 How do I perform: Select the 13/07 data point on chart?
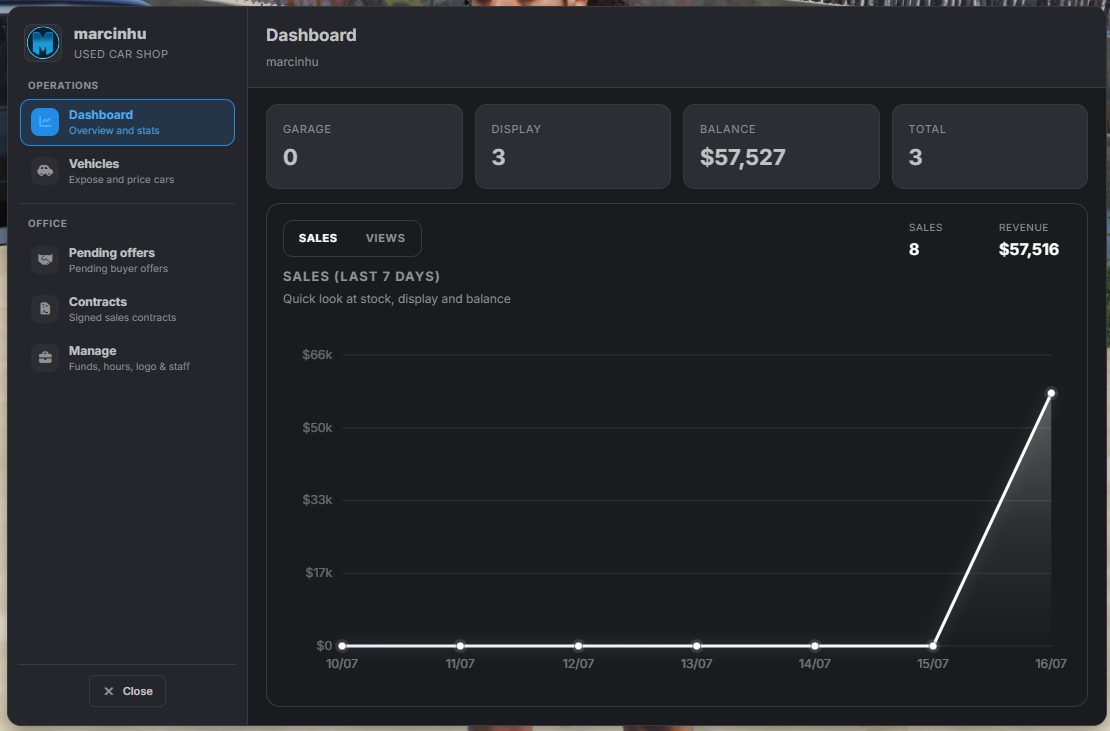(697, 645)
